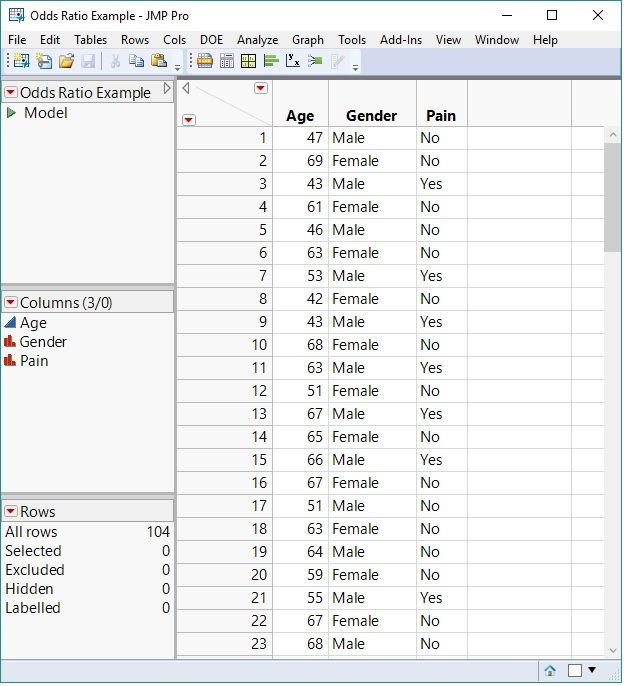Screen dimensions: 627x686
Task: Open the Odds Ratio Example red triangle menu
Action: 11,93
